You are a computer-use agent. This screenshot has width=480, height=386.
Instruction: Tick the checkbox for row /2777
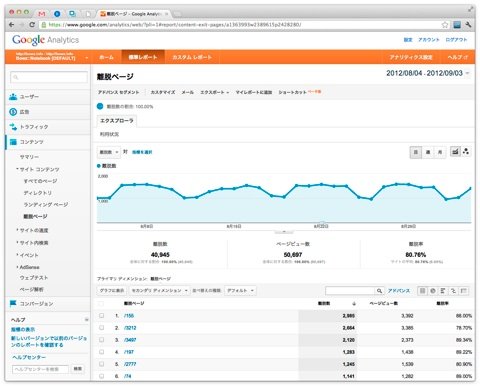pos(102,364)
